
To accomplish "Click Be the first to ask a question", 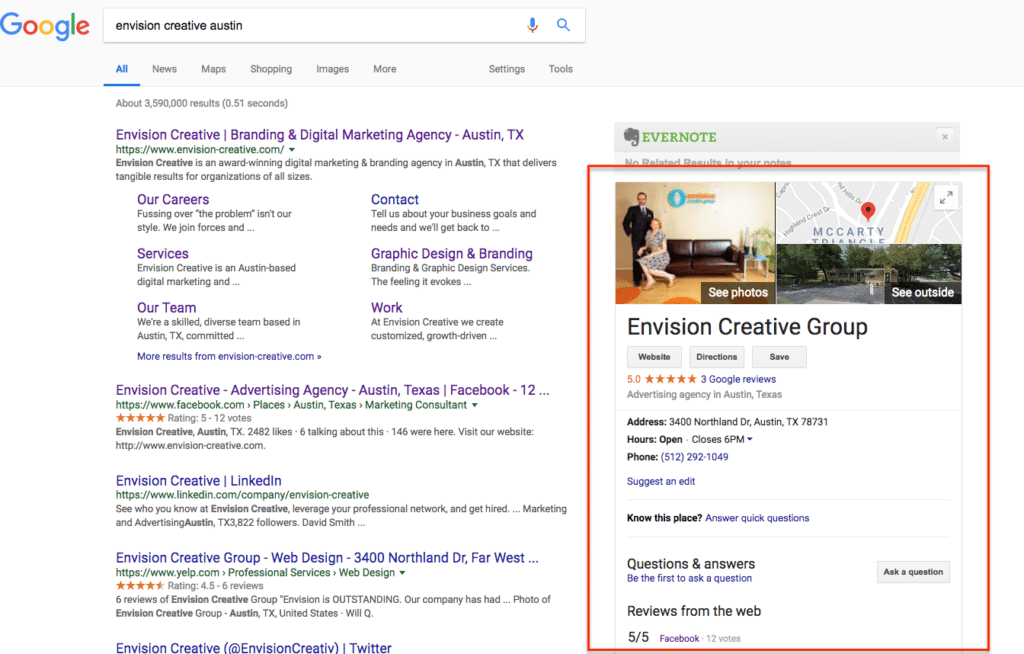I will 689,578.
